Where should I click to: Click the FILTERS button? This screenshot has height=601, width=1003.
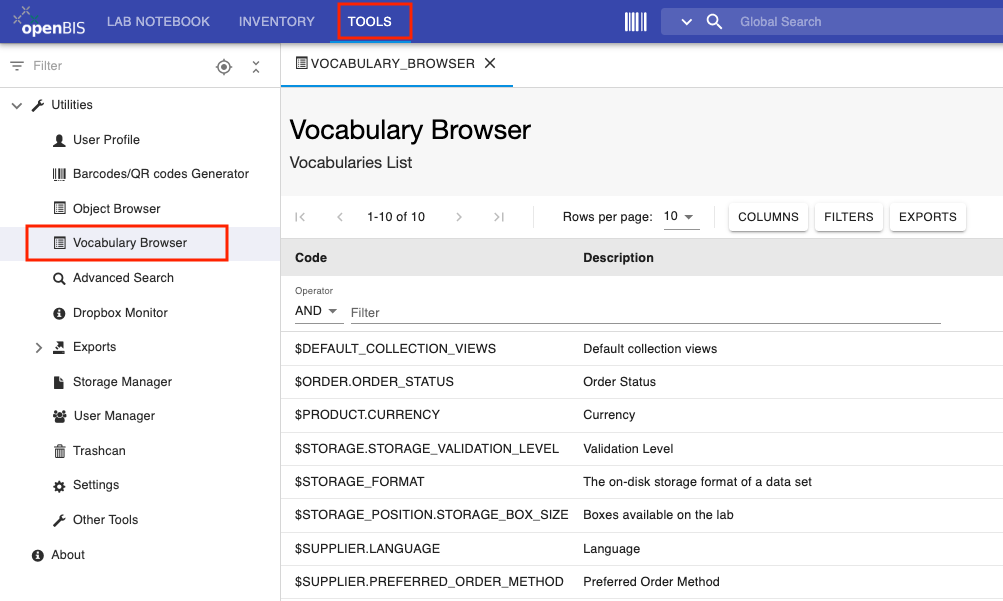coord(849,217)
